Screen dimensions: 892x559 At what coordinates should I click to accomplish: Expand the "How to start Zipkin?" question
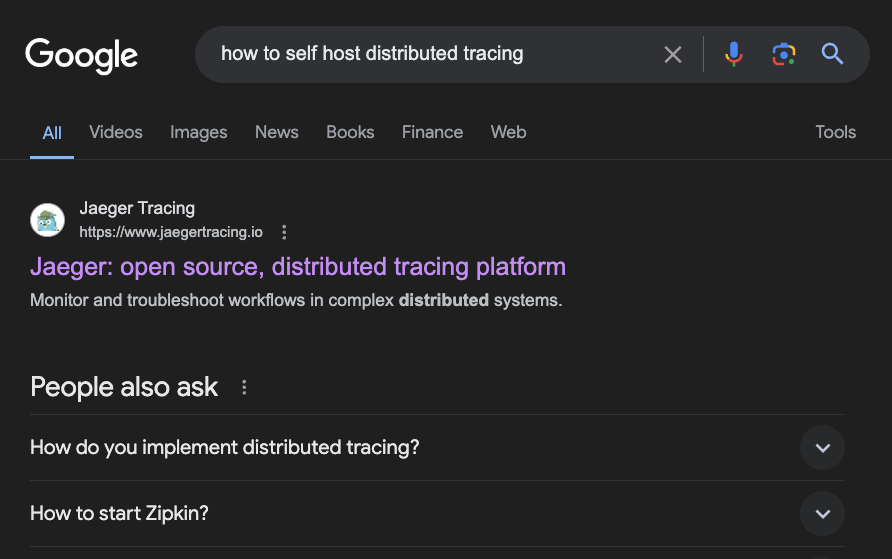point(822,514)
